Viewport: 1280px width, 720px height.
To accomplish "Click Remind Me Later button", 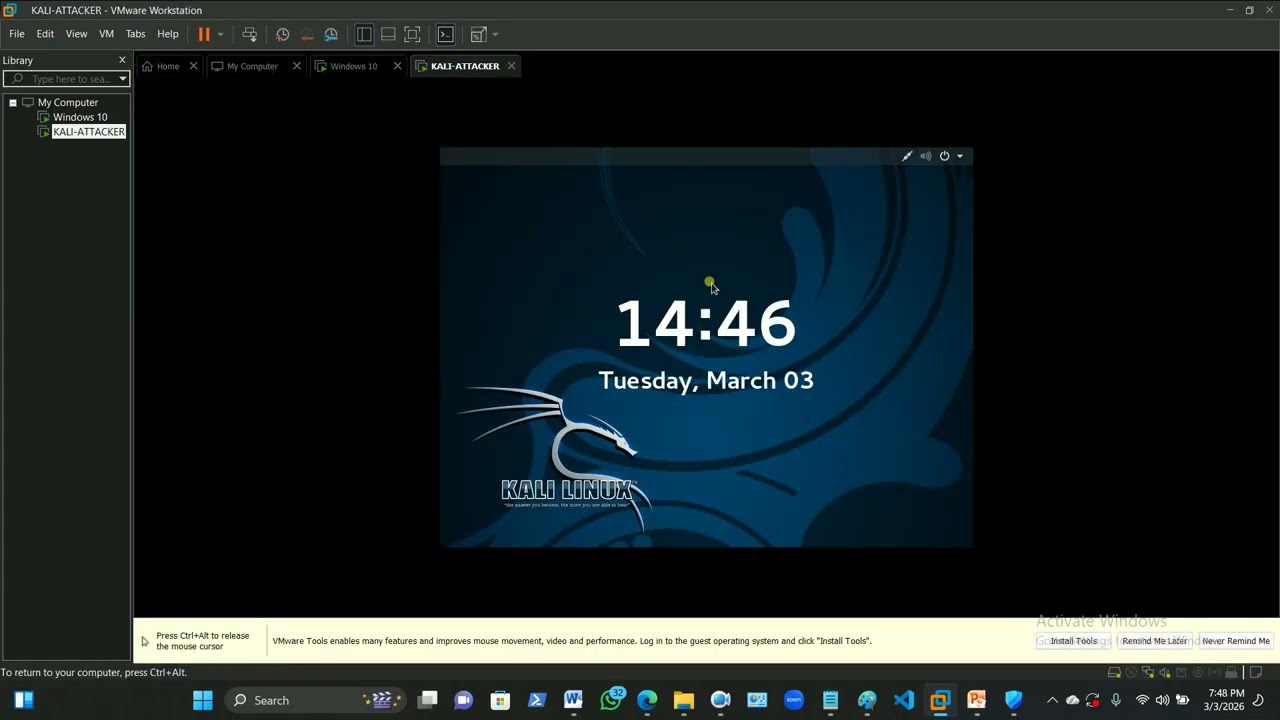I will 1154,641.
